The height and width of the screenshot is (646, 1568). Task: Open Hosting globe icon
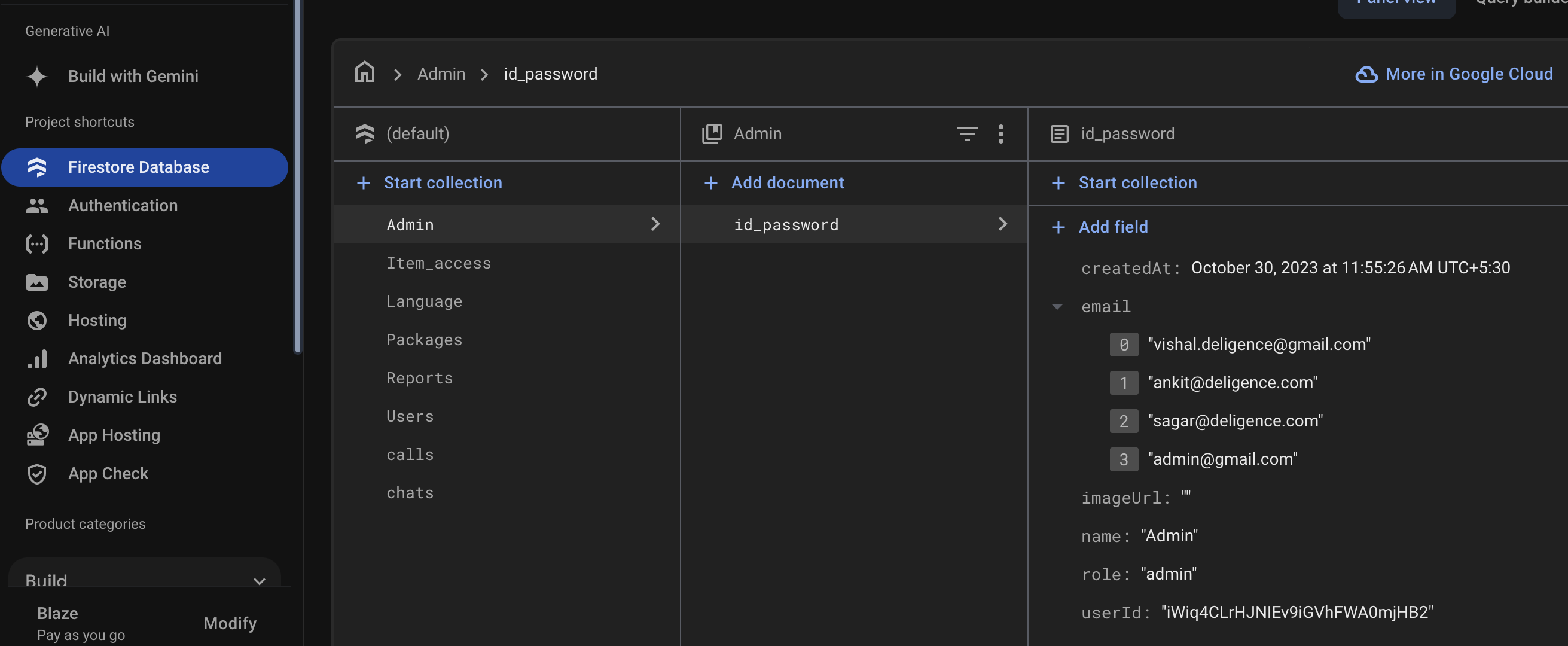[x=37, y=320]
